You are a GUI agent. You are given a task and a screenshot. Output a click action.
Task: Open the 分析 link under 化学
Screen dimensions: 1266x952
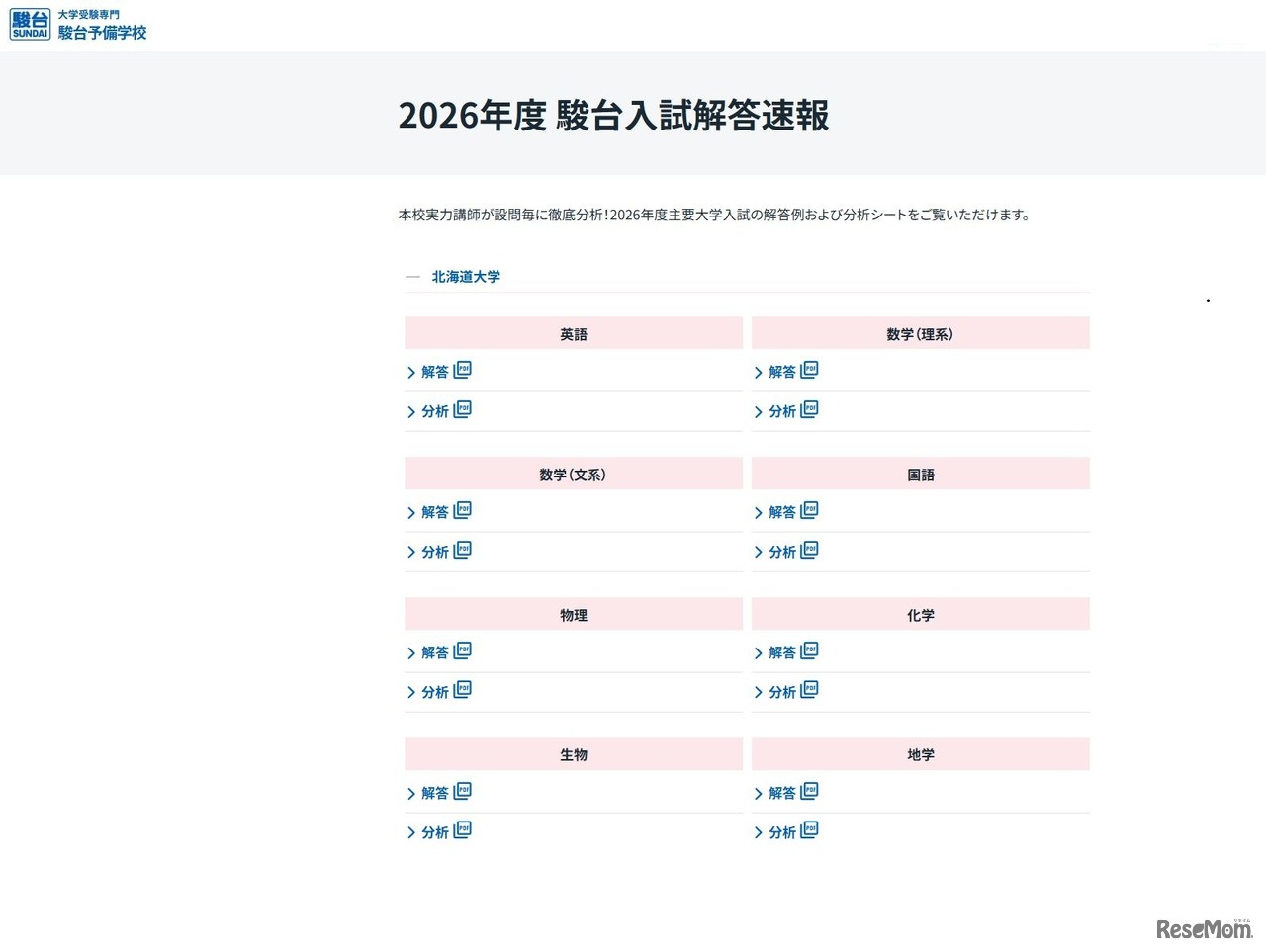point(783,693)
